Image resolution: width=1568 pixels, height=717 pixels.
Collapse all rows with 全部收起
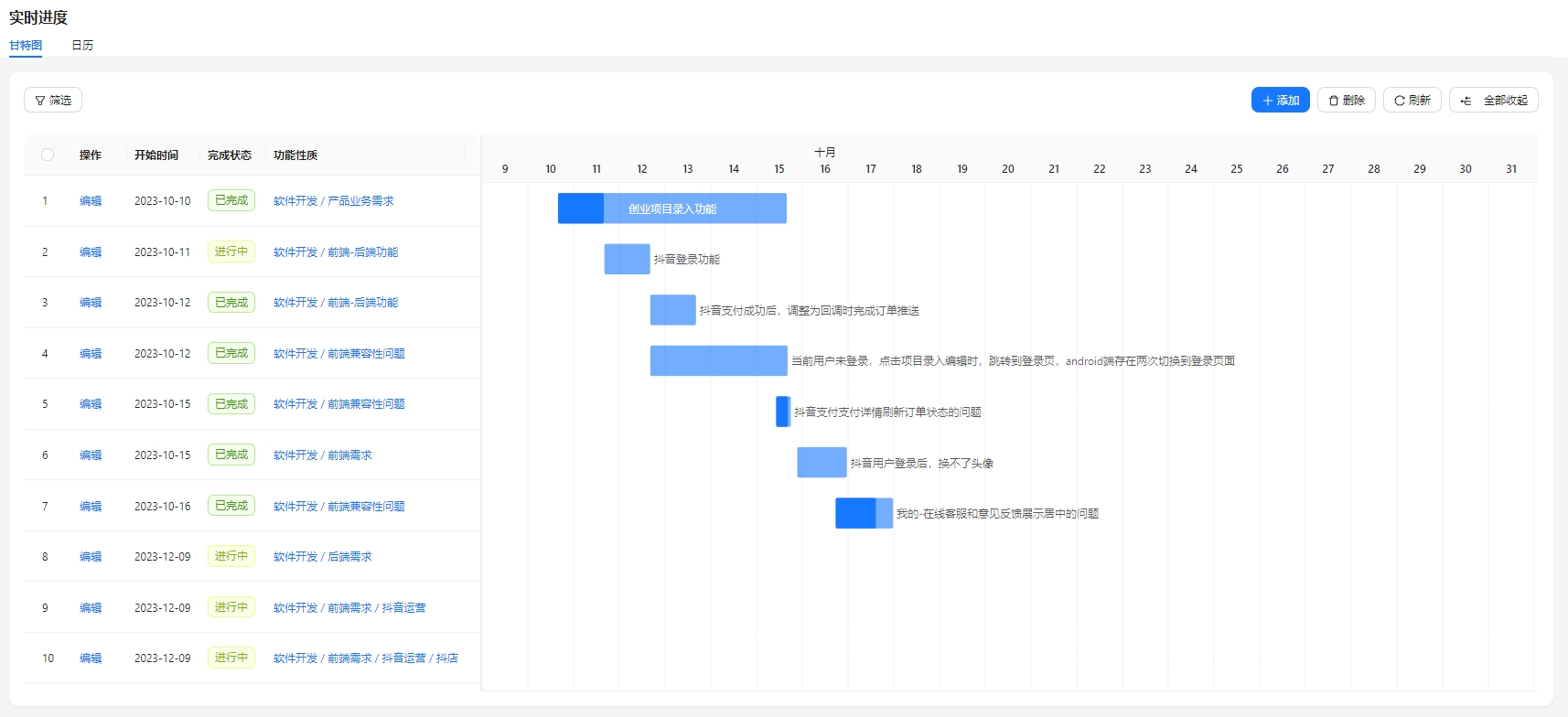[x=1493, y=100]
